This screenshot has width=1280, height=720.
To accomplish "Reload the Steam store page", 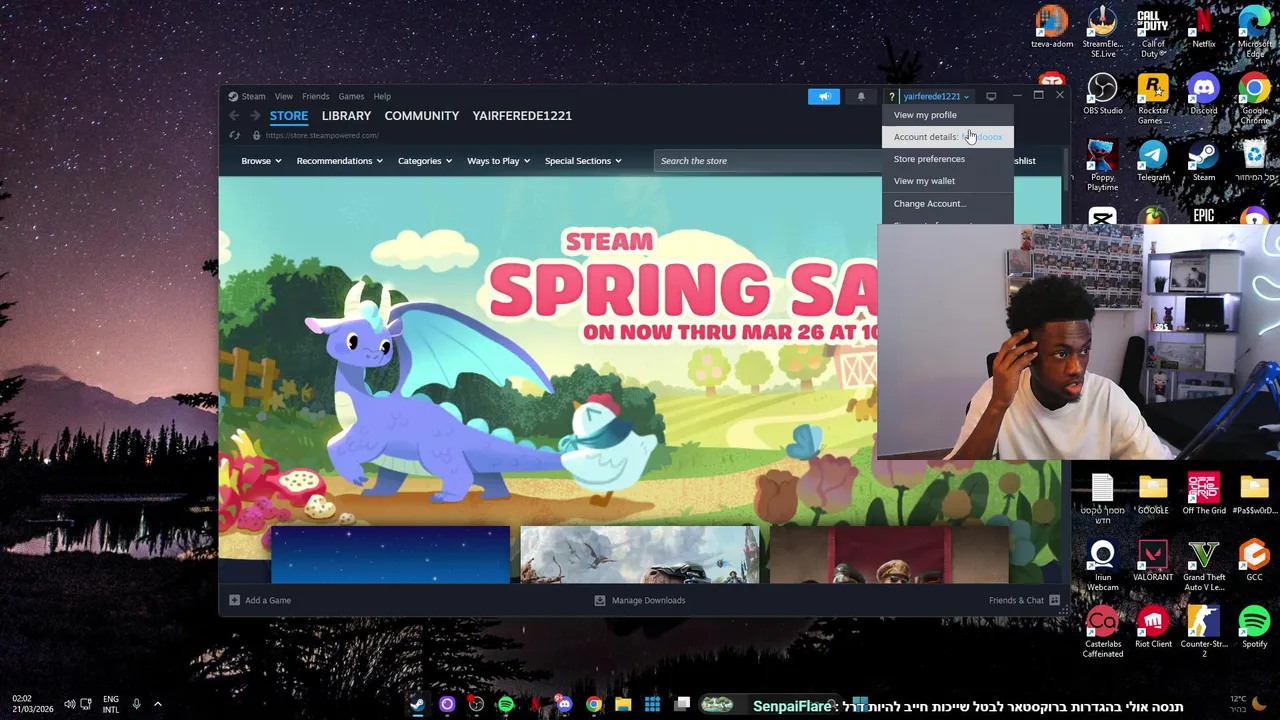I will [x=234, y=136].
